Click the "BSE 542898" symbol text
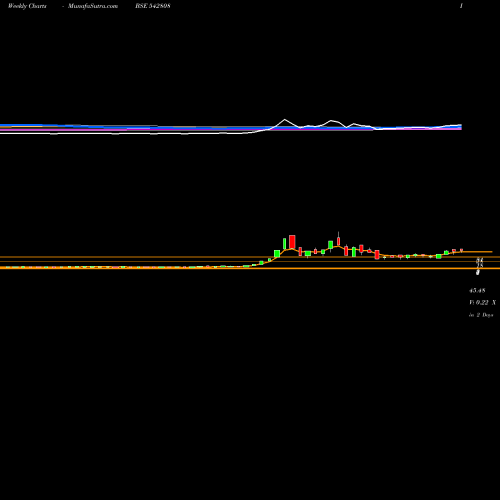500x500 pixels. pos(153,6)
